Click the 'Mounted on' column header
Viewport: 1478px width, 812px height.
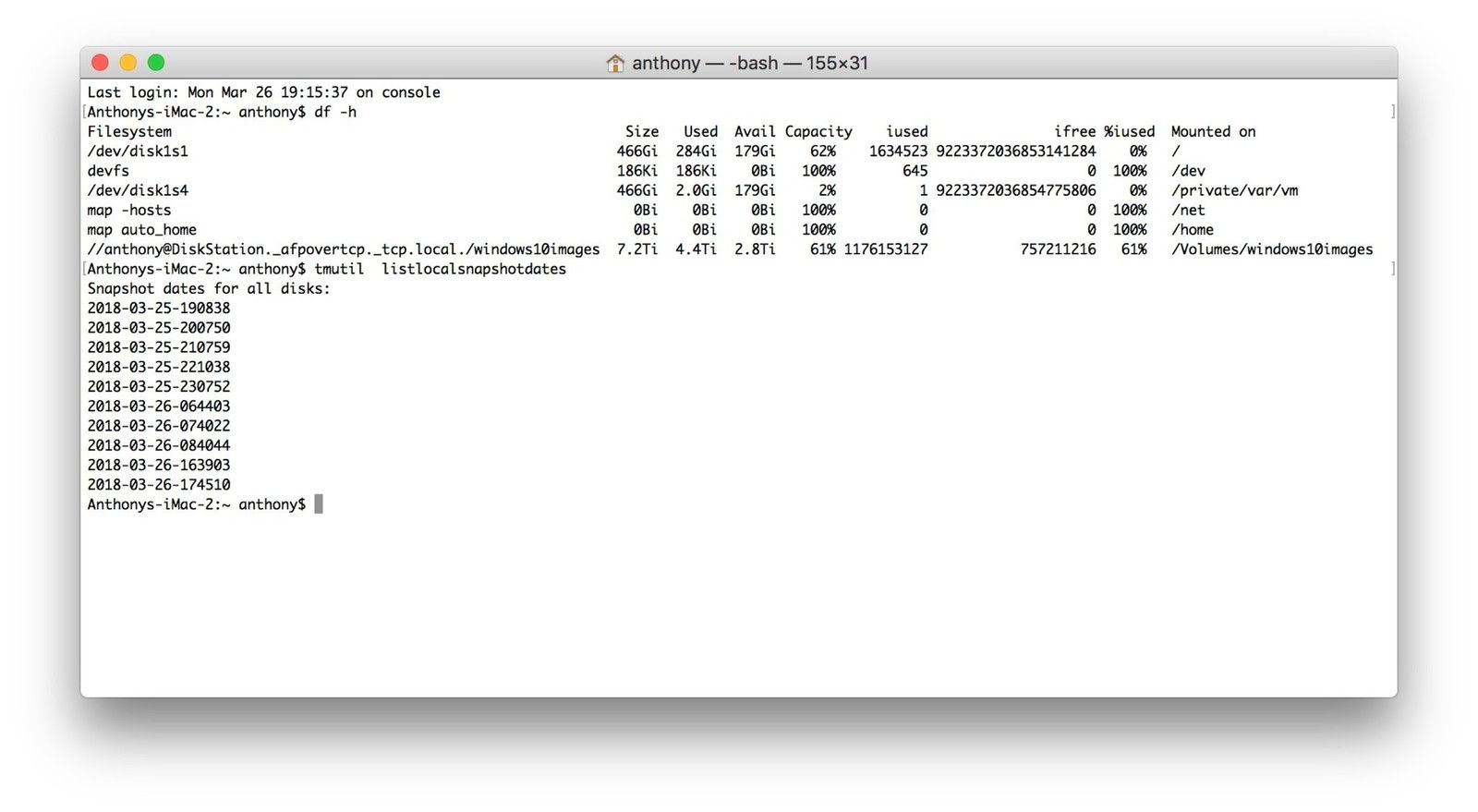(x=1213, y=132)
